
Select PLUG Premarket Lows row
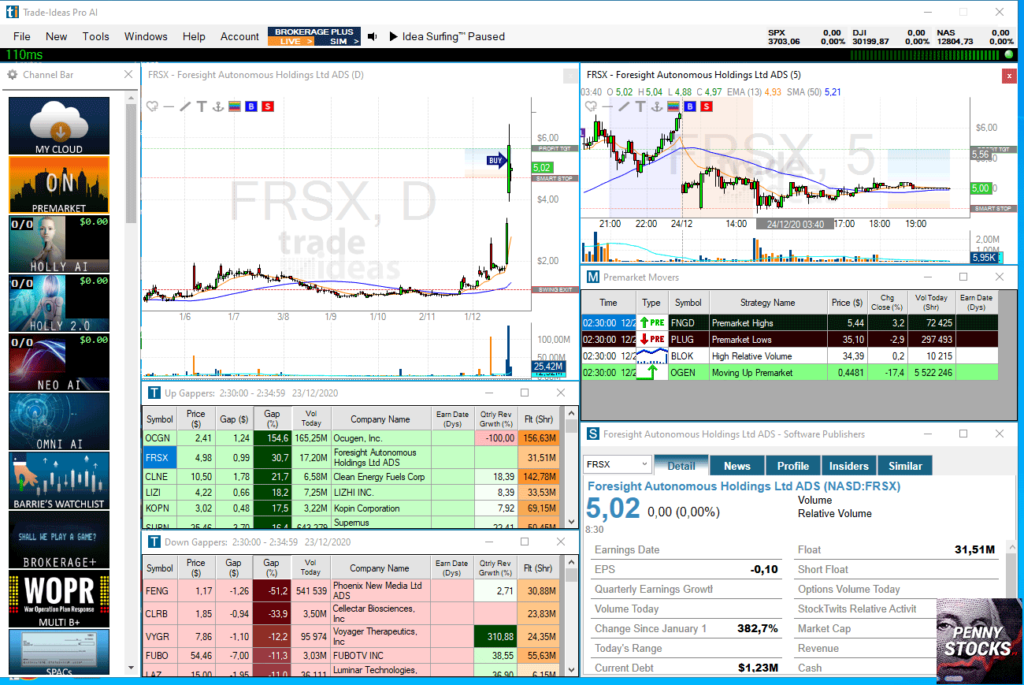(790, 340)
